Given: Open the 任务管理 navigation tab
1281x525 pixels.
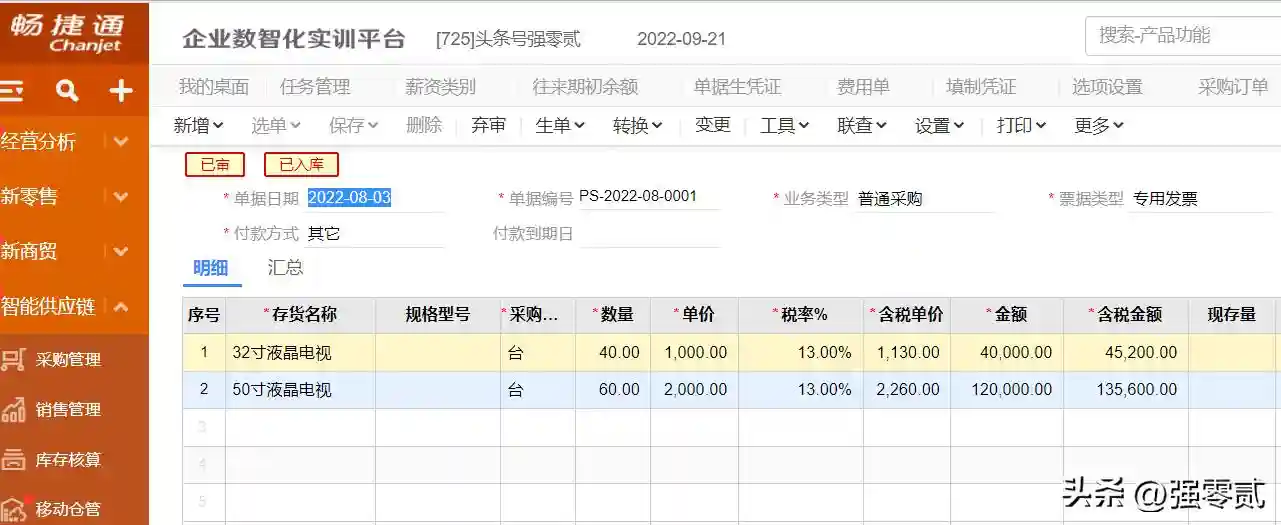Looking at the screenshot, I should click(315, 87).
